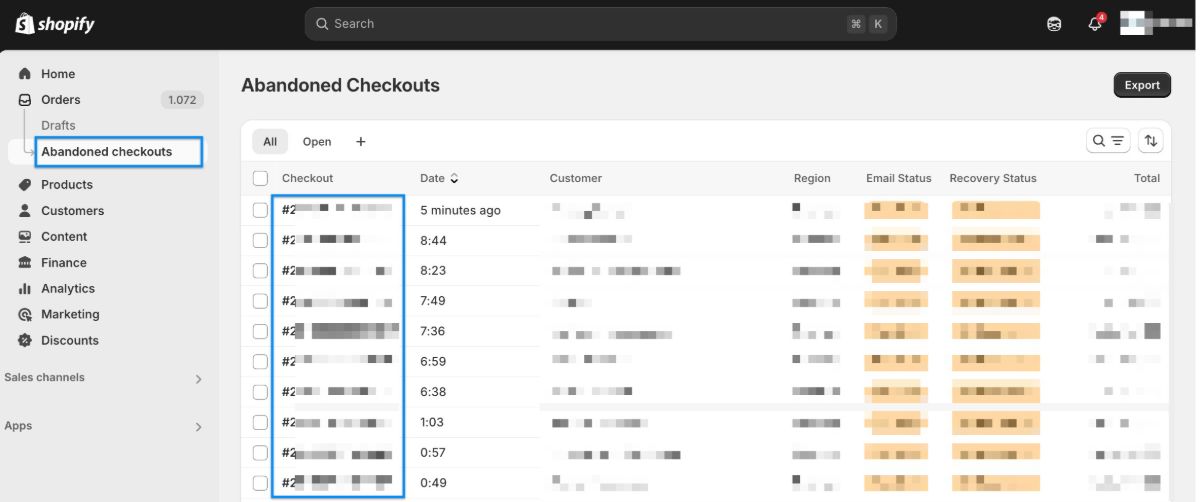Open Drafts under Orders
1200x502 pixels.
pos(58,126)
